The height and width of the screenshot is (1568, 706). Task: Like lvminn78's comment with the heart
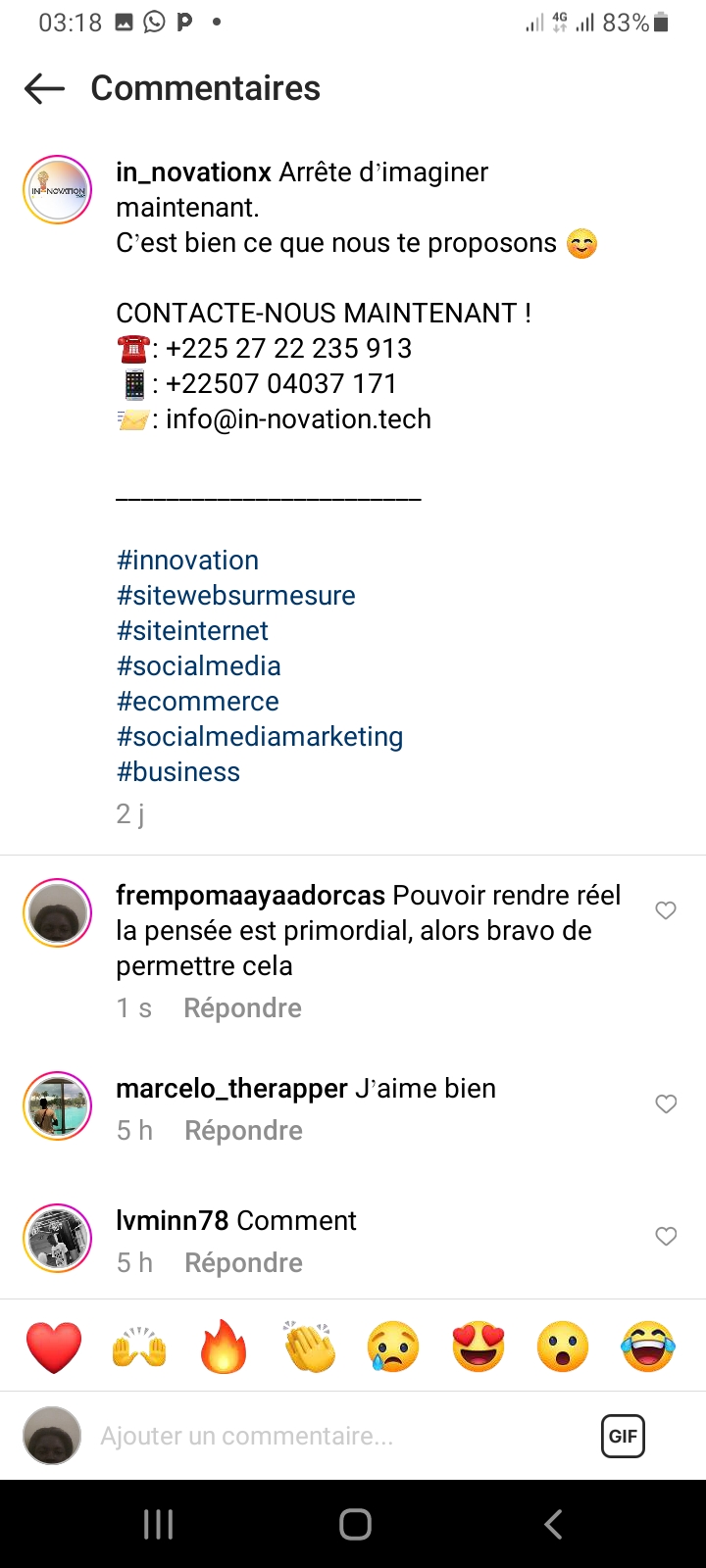pyautogui.click(x=666, y=1236)
